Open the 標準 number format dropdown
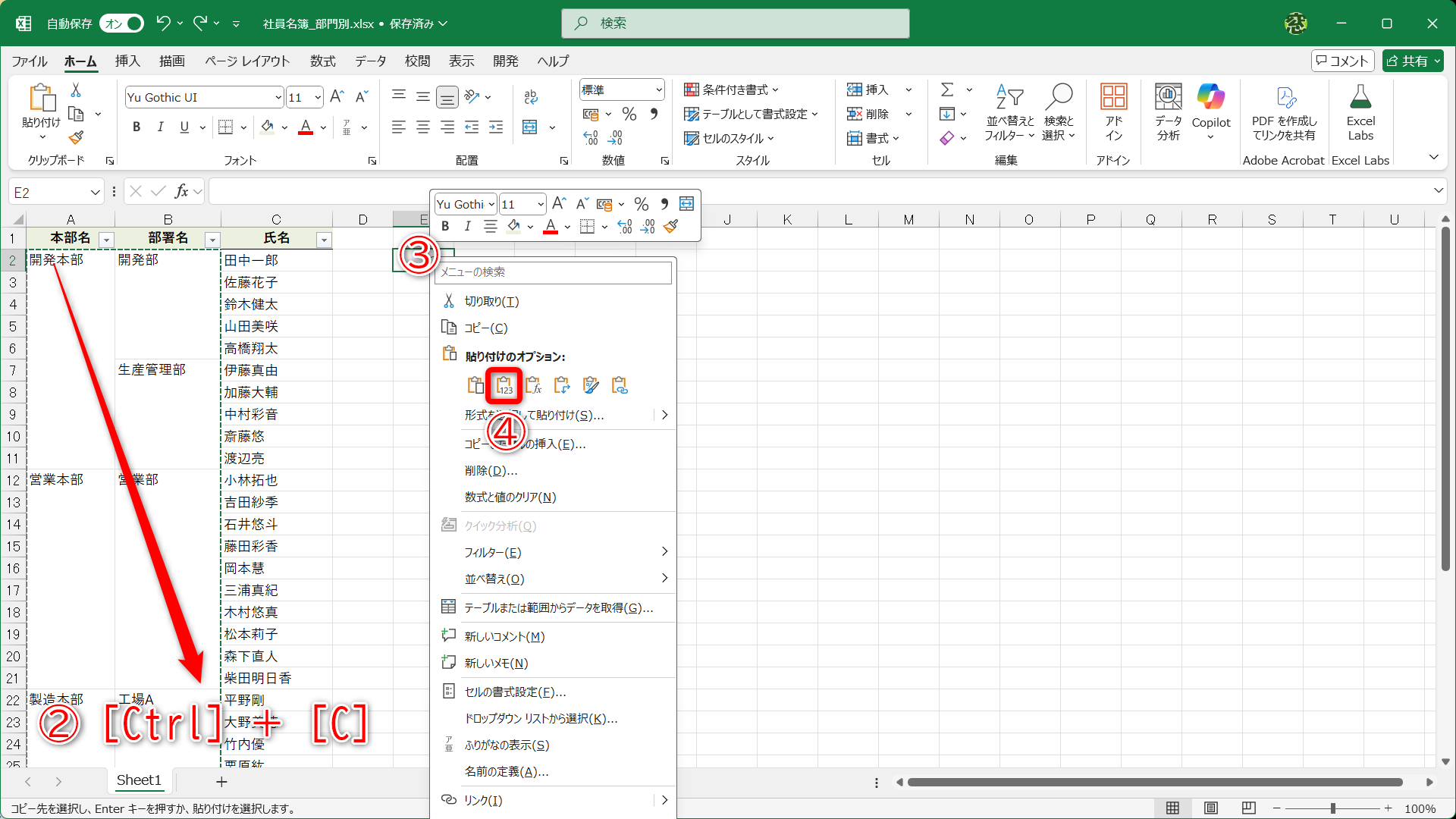This screenshot has width=1456, height=819. 658,90
